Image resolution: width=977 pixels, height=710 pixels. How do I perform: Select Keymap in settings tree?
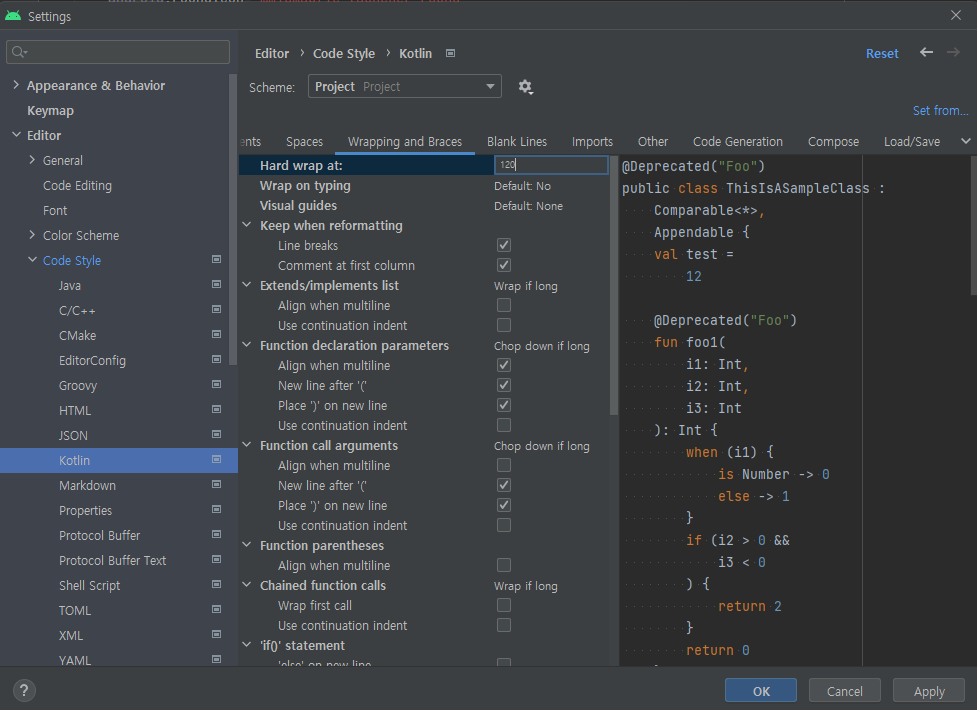50,110
